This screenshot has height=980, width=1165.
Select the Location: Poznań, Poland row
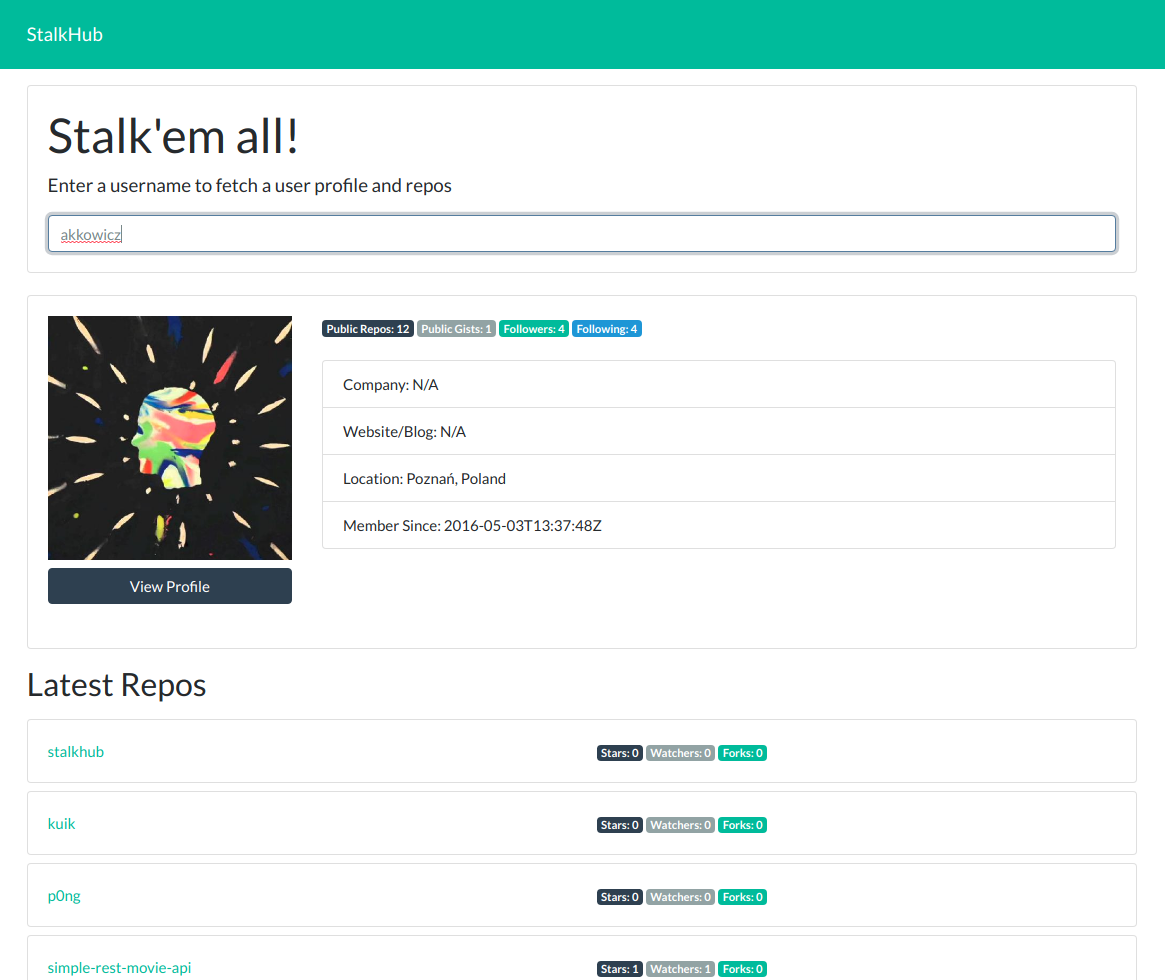pos(718,478)
